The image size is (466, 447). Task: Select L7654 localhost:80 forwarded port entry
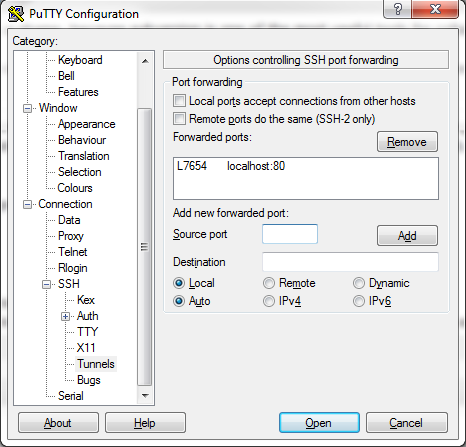[231, 166]
